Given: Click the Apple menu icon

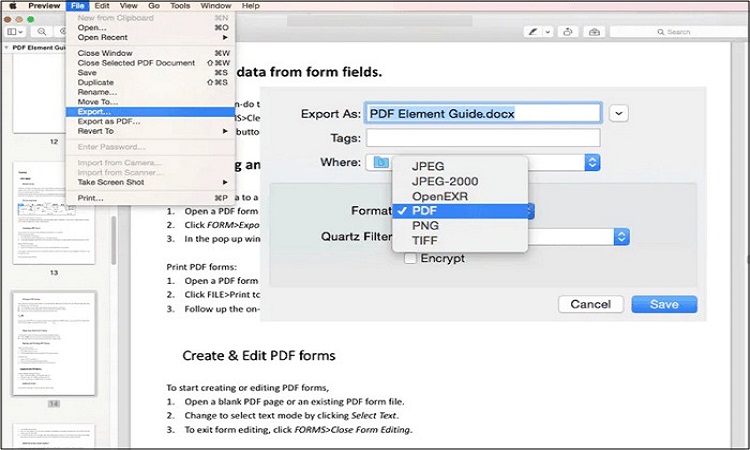Looking at the screenshot, I should point(11,6).
